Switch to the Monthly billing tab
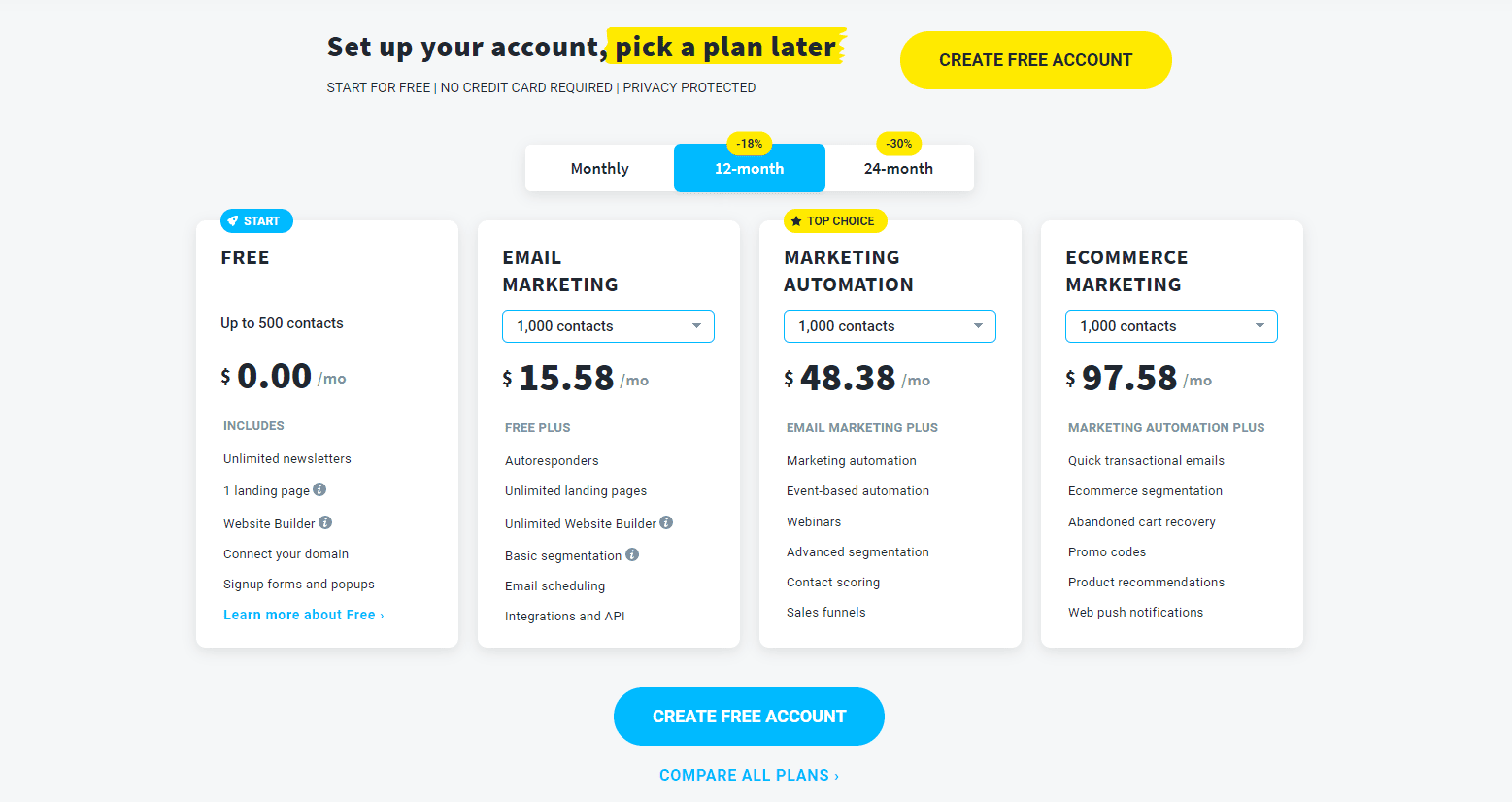Screen dimensions: 1512x802 599,167
